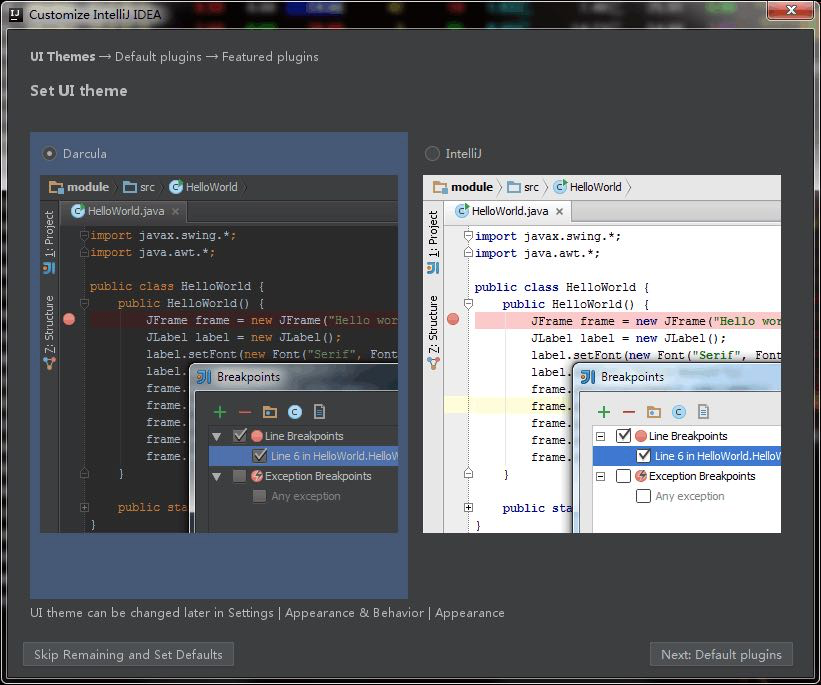This screenshot has width=821, height=685.
Task: Click the IntelliJ light theme preview image
Action: pos(602,354)
